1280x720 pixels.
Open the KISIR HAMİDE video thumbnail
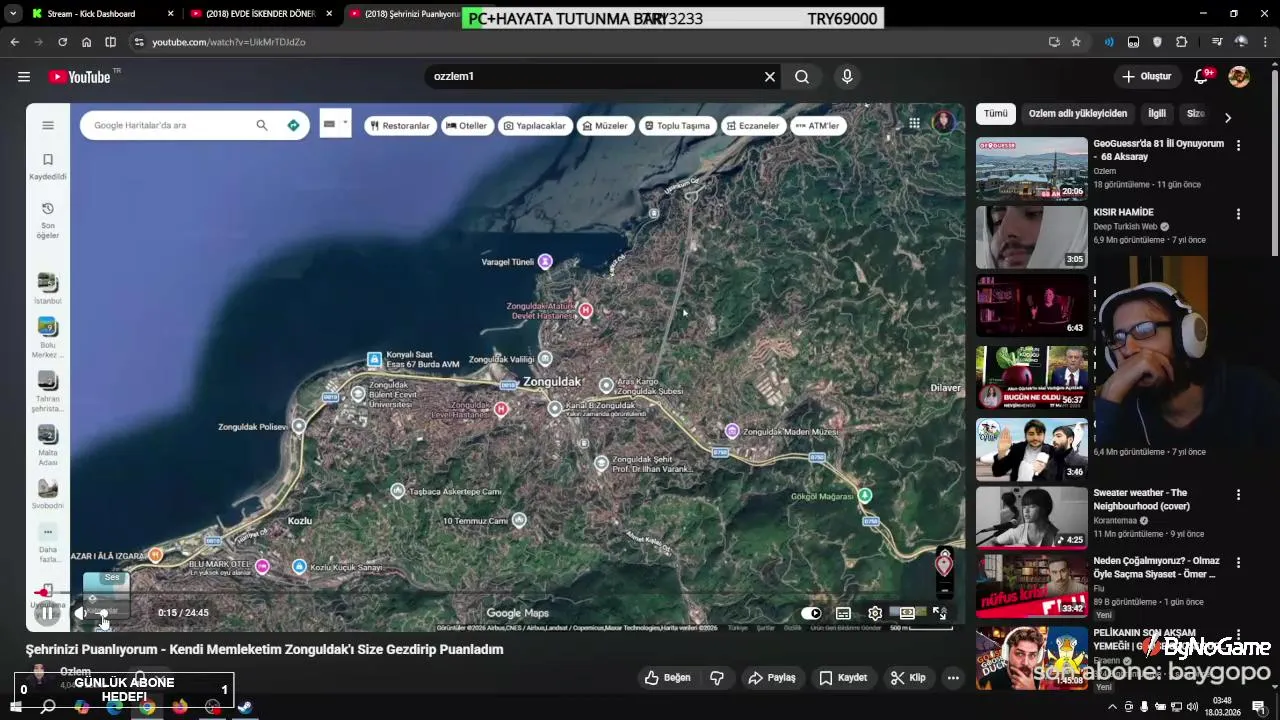tap(1031, 237)
